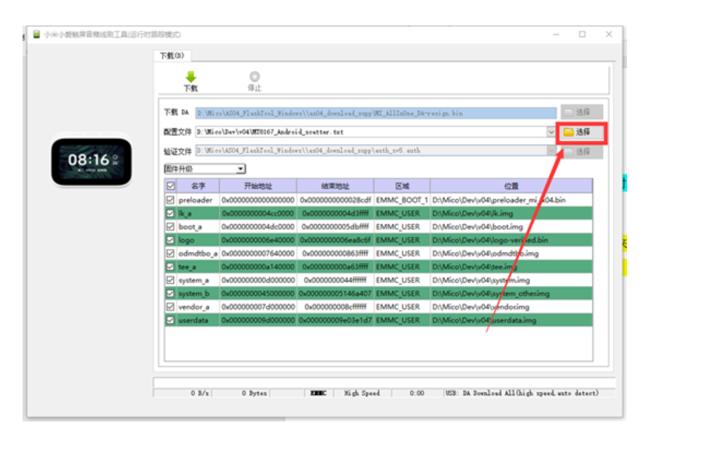Click USB DA Download All status text

(522, 393)
